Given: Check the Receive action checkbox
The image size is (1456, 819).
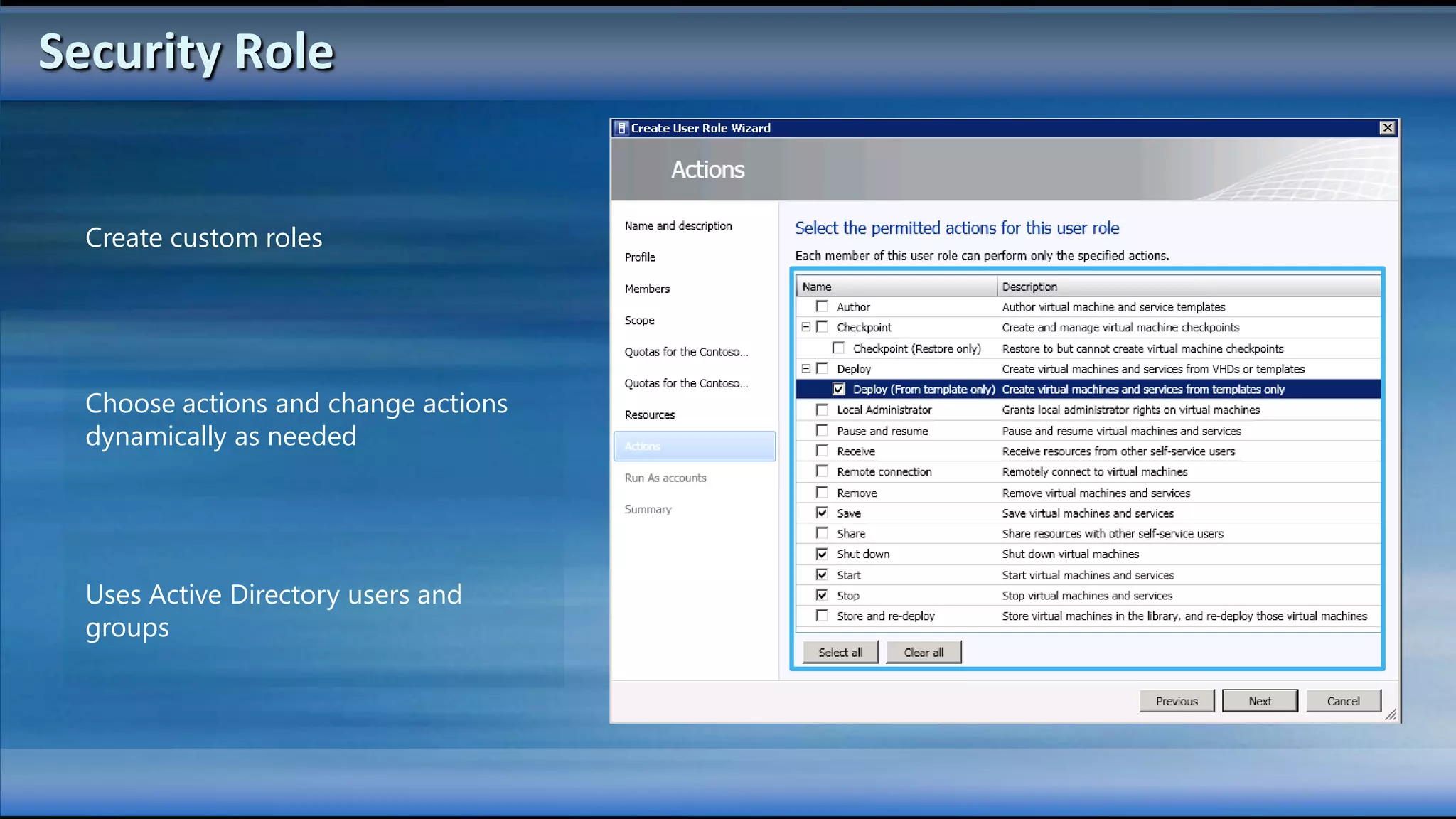Looking at the screenshot, I should [x=823, y=451].
